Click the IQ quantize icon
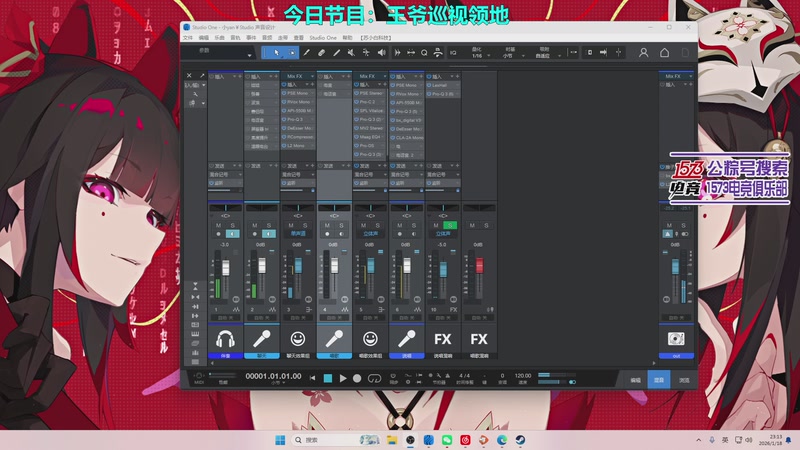This screenshot has width=800, height=450. (453, 53)
